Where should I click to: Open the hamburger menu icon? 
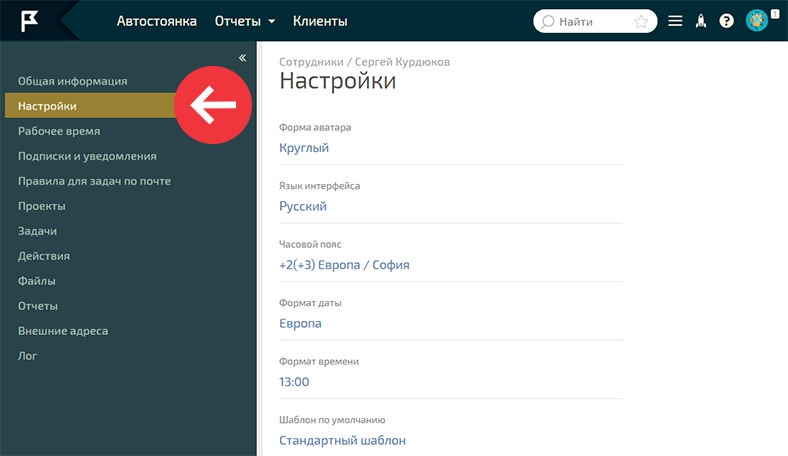pos(676,21)
